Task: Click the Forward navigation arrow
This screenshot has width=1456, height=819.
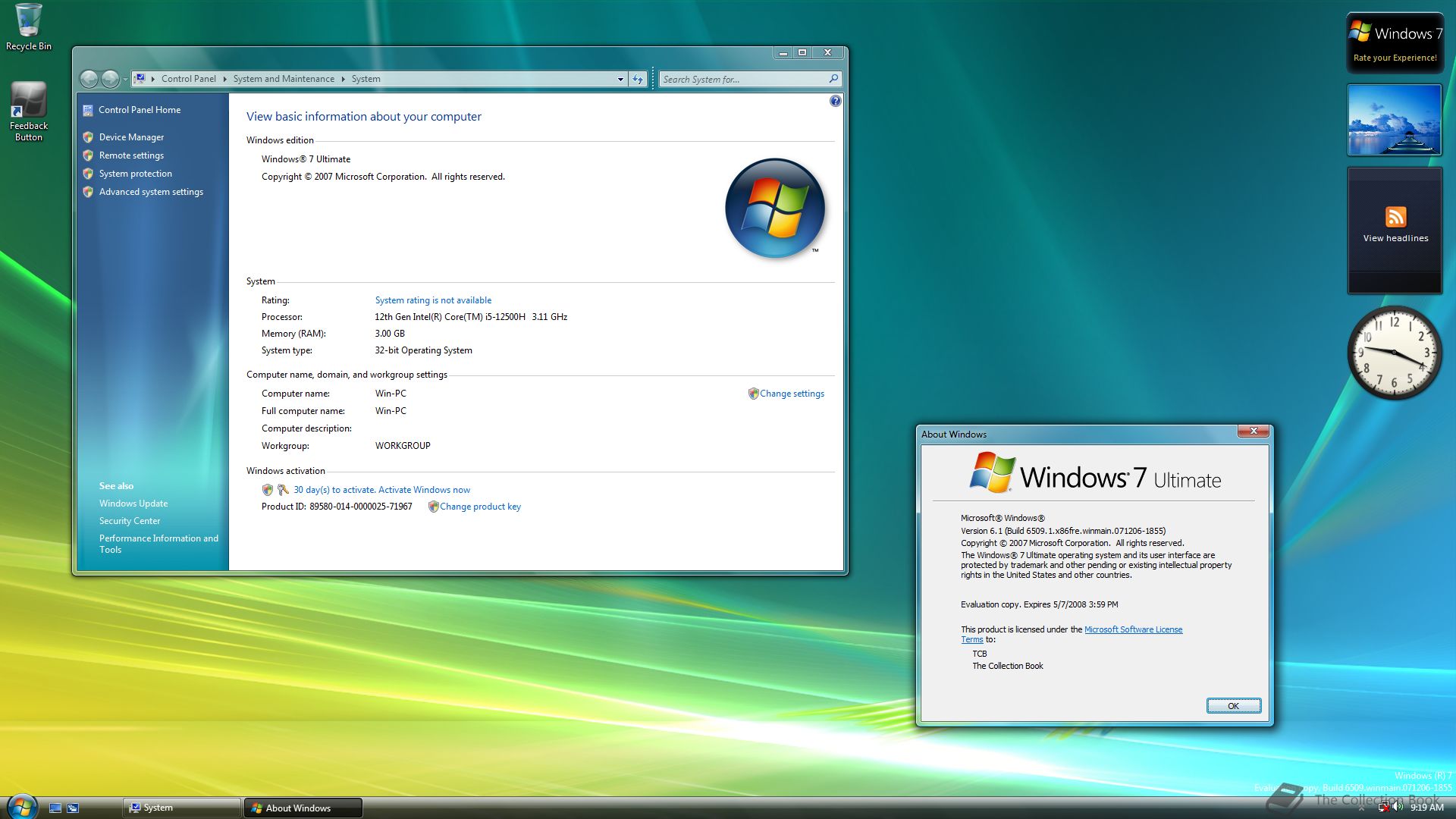Action: [110, 79]
